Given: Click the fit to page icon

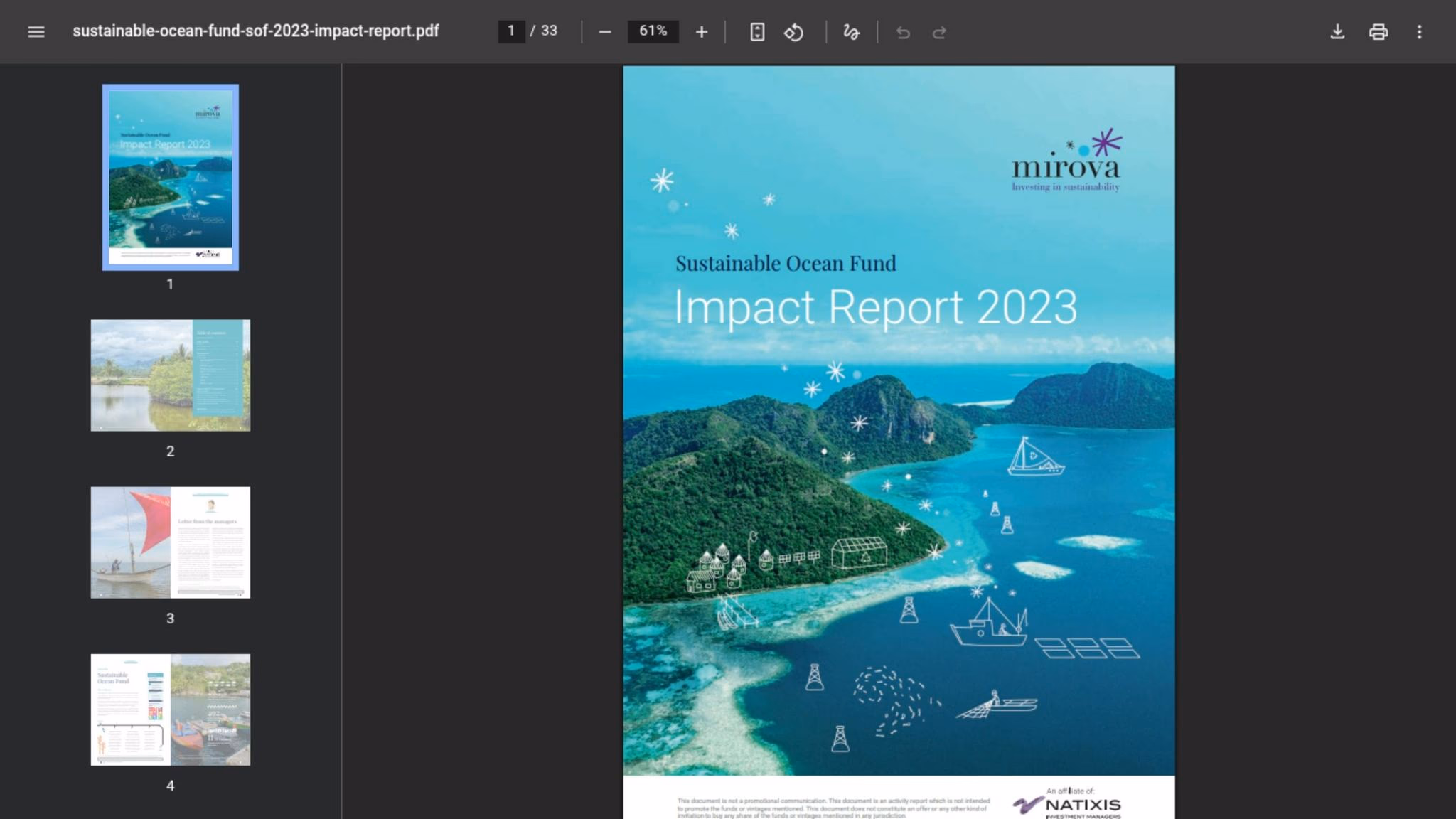Looking at the screenshot, I should (757, 32).
